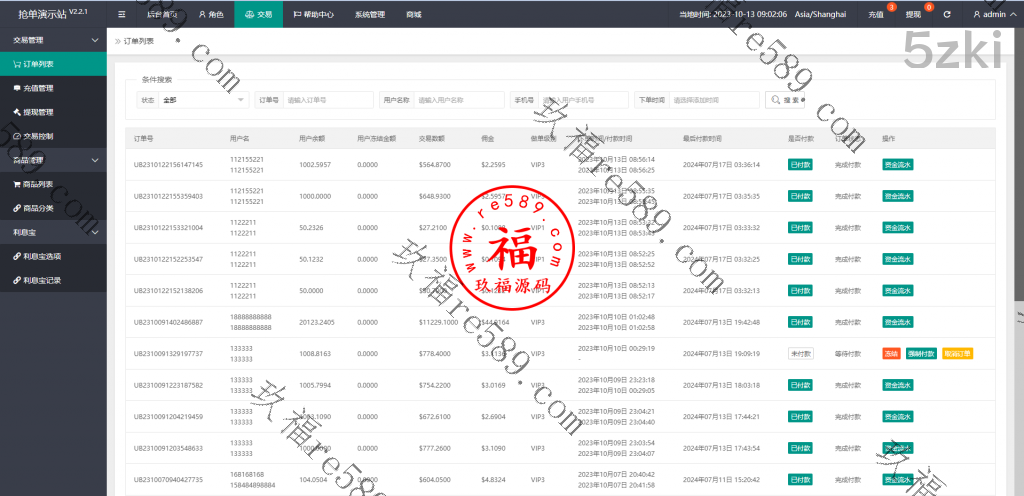Switch to the 角色 top menu
The image size is (1024, 496).
(x=211, y=15)
